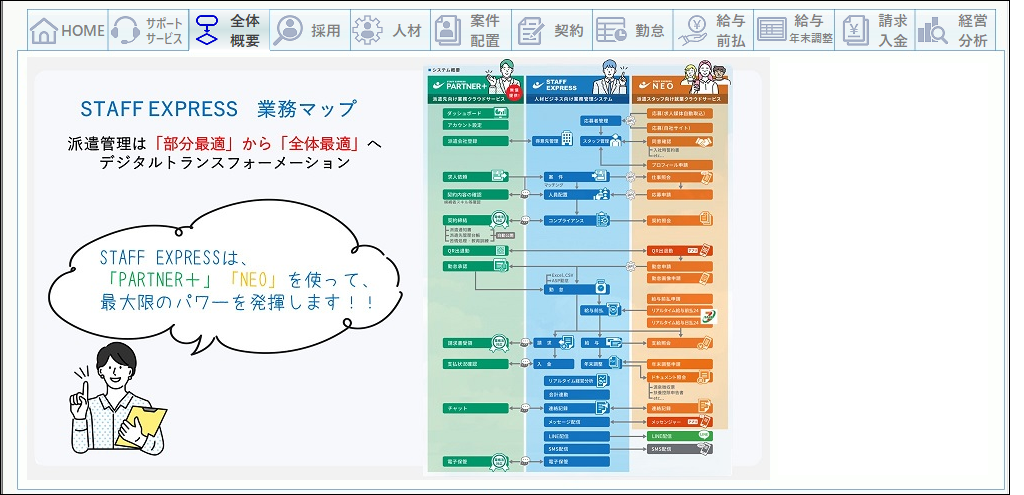This screenshot has height=495, width=1024.
Task: Select the 経営分析 tab
Action: (x=955, y=30)
